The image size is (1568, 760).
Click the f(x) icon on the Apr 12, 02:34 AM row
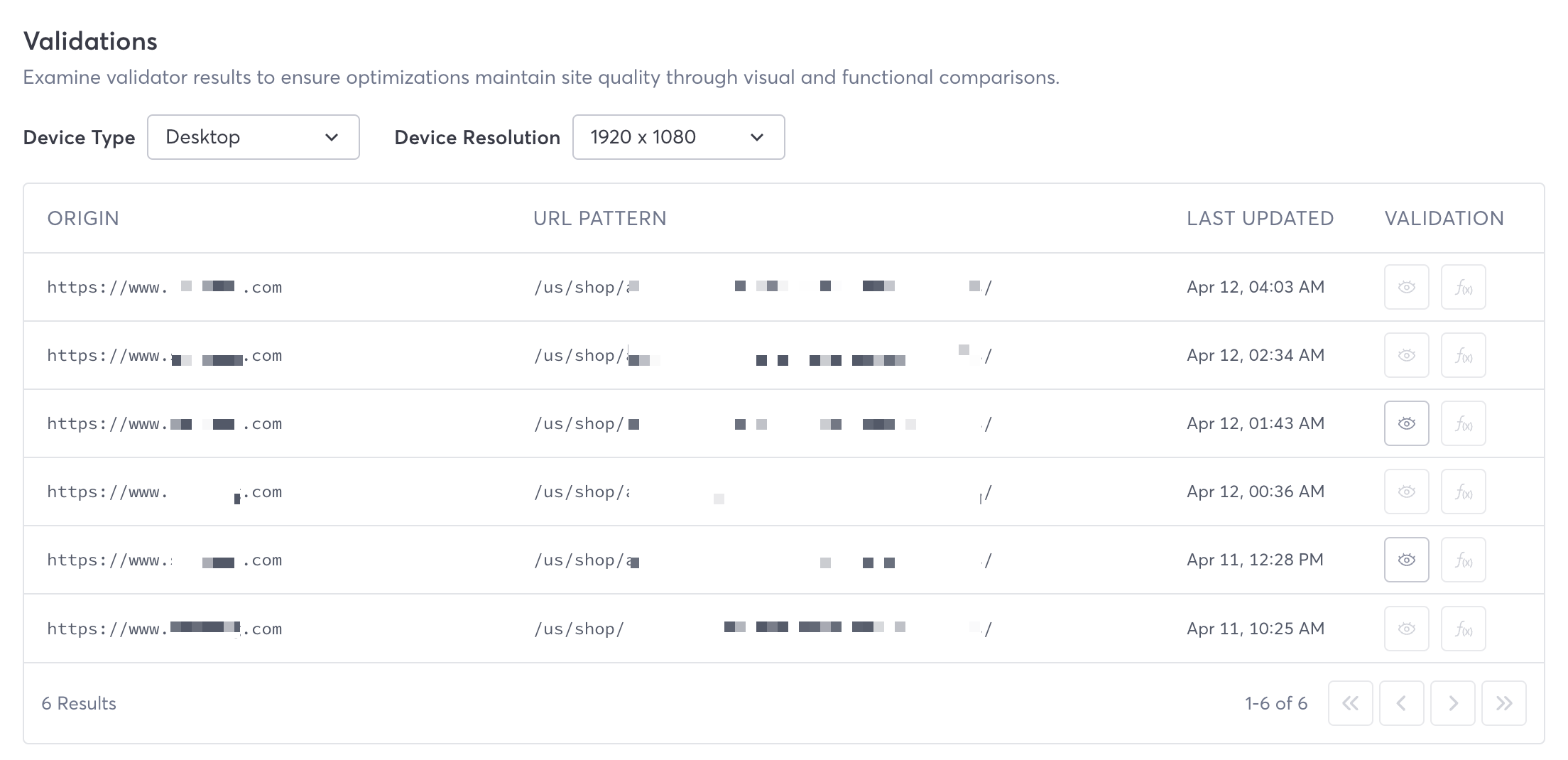point(1463,355)
